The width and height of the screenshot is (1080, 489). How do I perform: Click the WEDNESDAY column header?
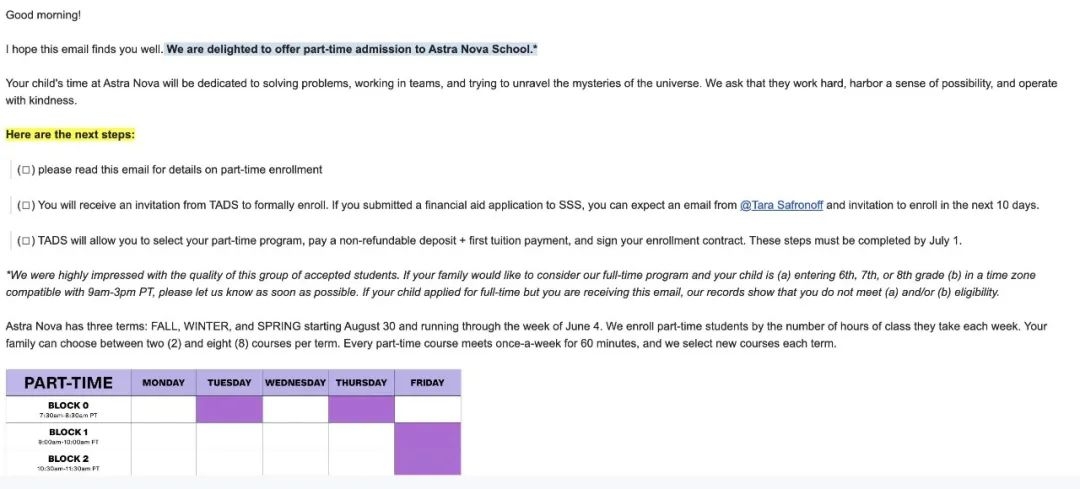[x=295, y=383]
